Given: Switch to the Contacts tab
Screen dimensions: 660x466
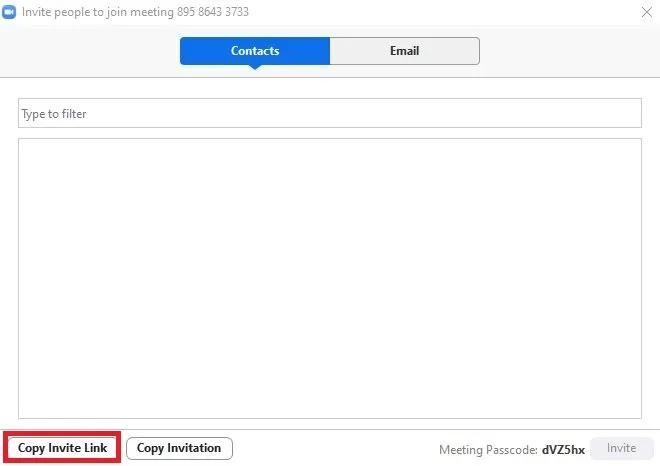Looking at the screenshot, I should pos(255,51).
